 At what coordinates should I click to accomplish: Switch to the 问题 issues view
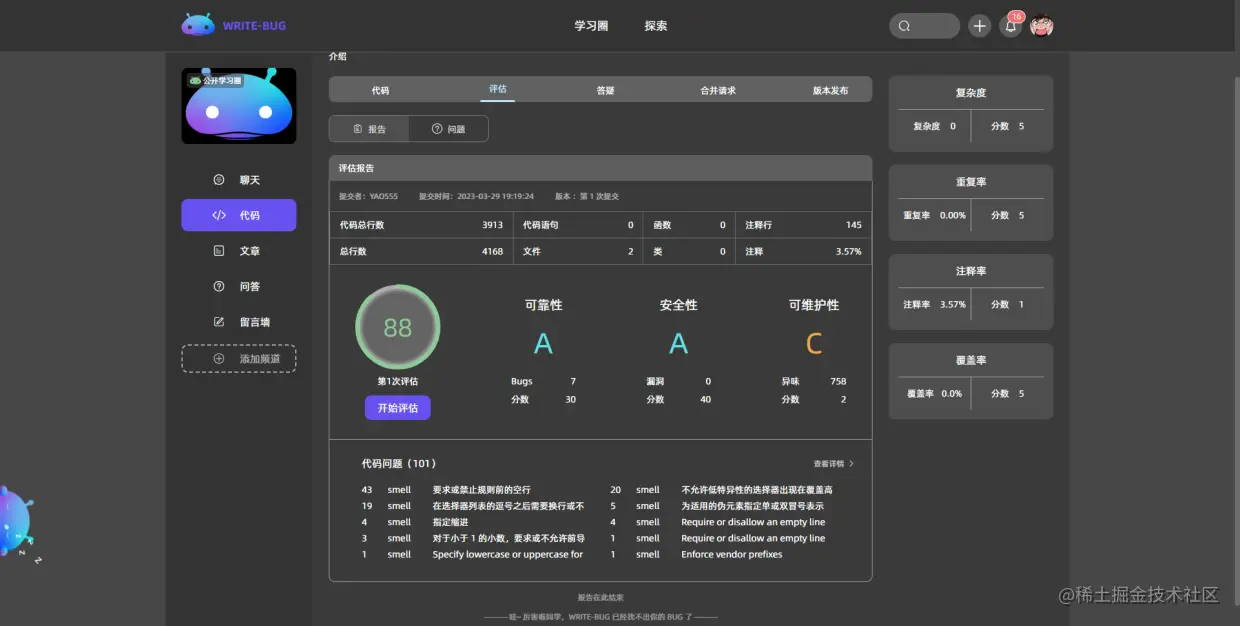448,128
